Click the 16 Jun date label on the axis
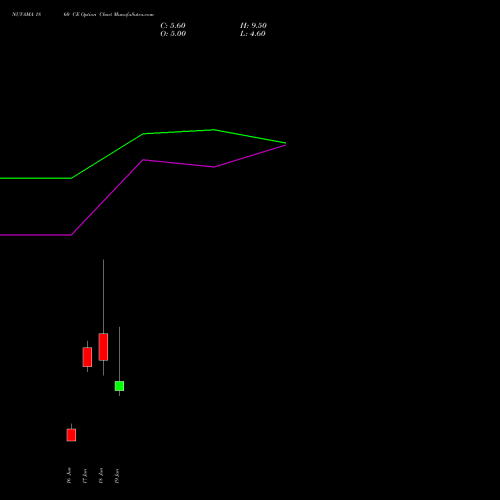 pos(69,476)
